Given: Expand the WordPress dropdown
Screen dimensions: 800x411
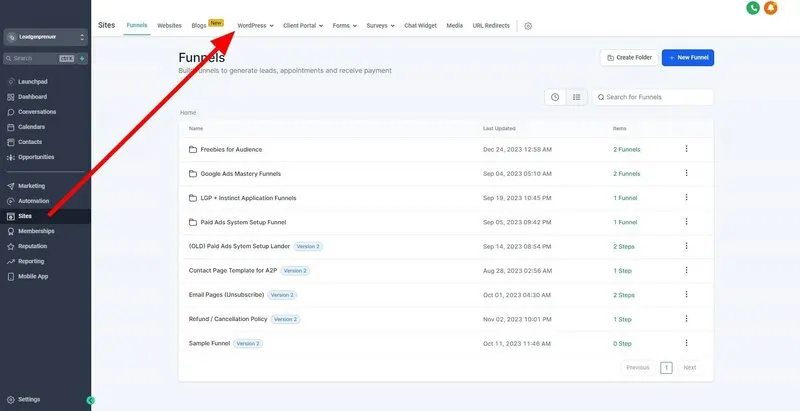Looking at the screenshot, I should 256,25.
